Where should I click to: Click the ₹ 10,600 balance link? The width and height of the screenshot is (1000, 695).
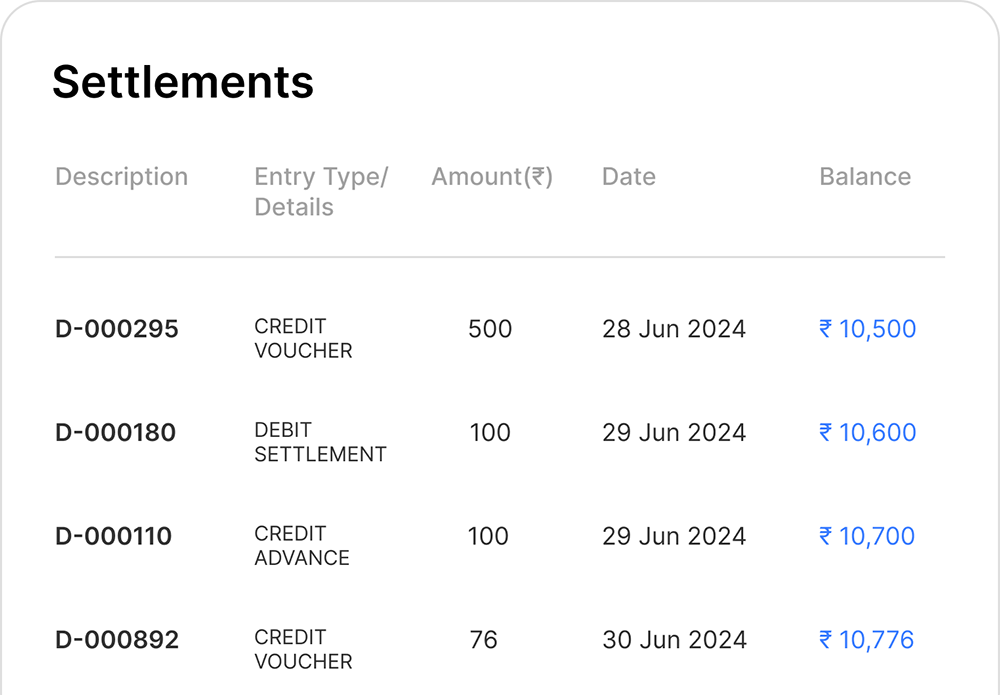867,432
